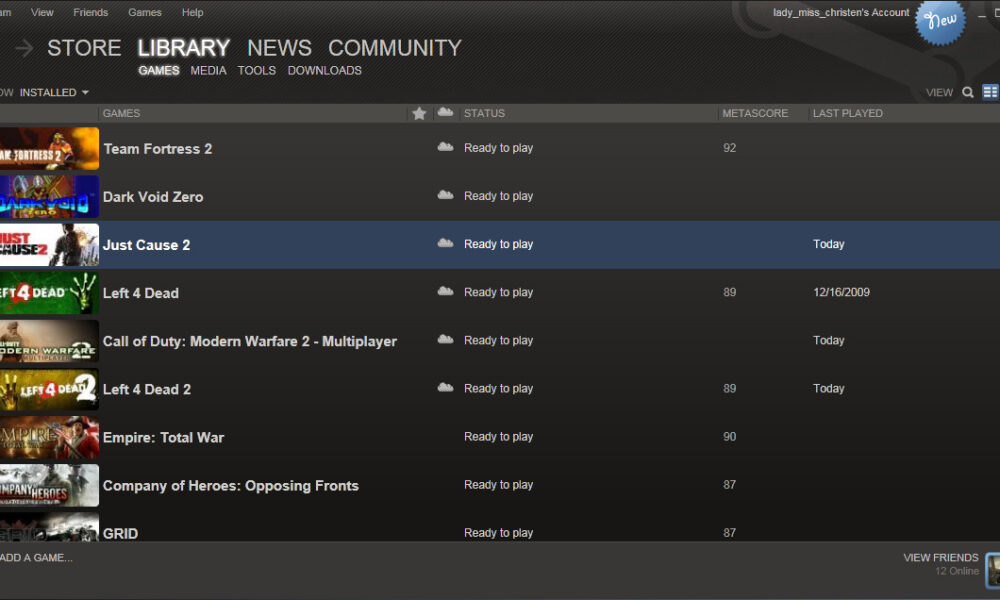This screenshot has width=1000, height=600.
Task: Click the cloud icon for Left 4 Dead 2
Action: coord(445,388)
